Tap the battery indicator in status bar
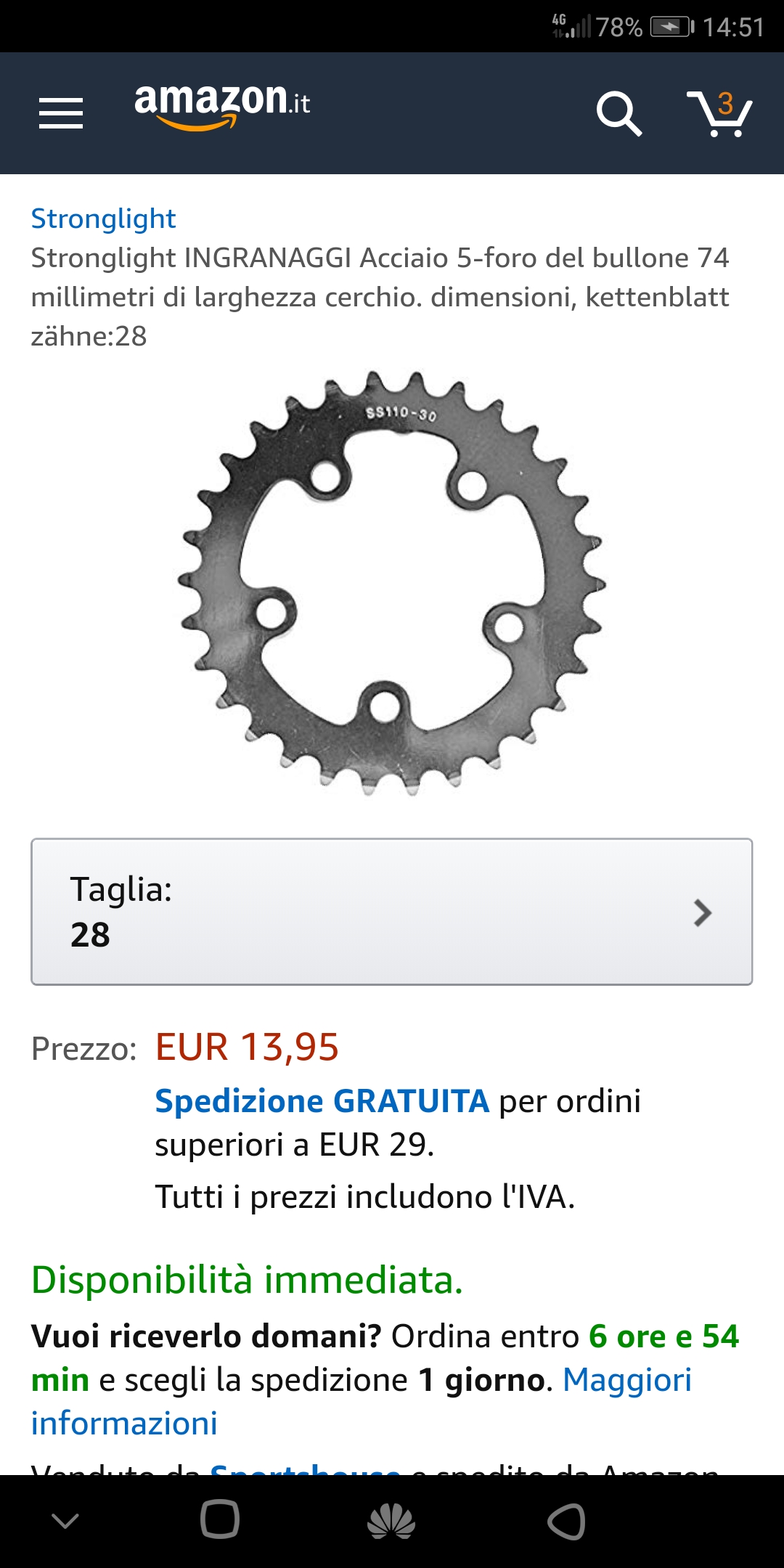 point(672,28)
